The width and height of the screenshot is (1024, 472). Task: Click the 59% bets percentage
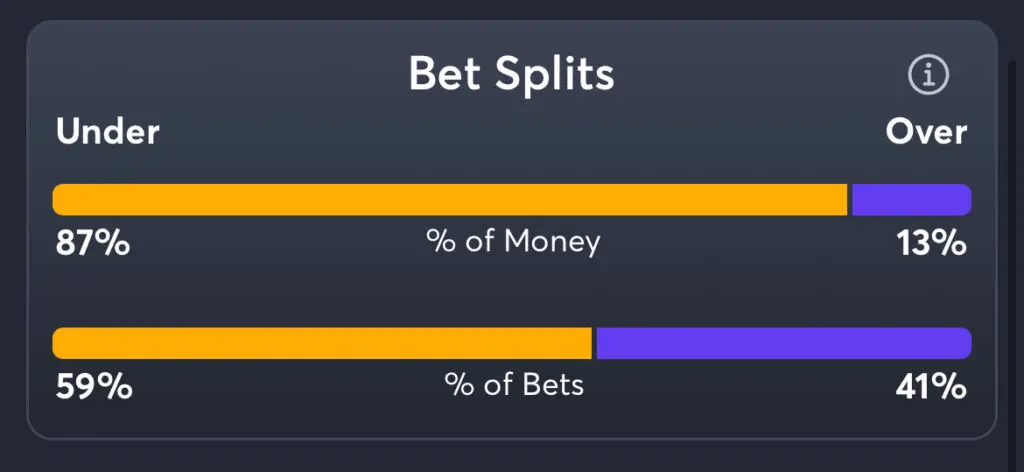tap(93, 385)
